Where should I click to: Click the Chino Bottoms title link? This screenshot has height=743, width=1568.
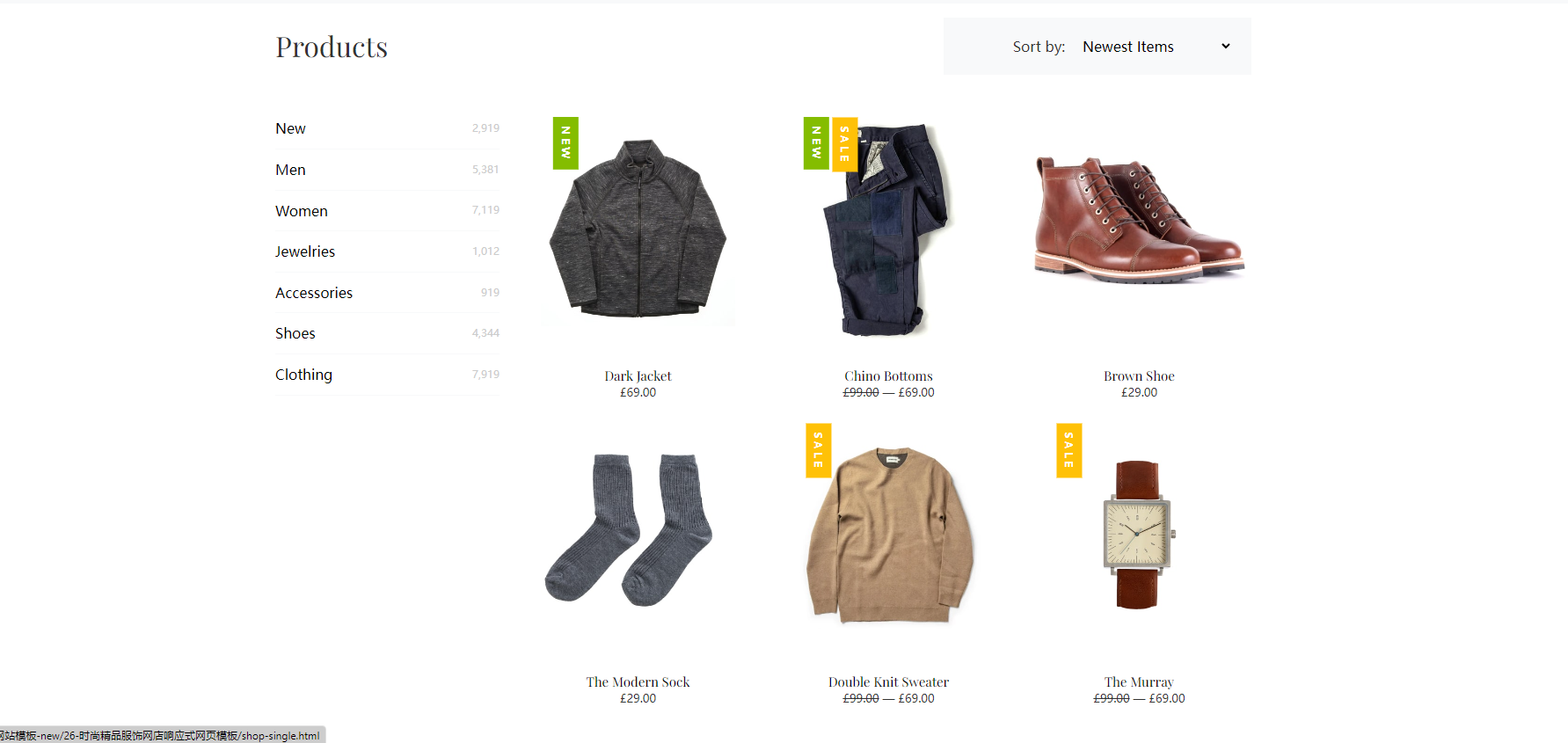[x=888, y=376]
